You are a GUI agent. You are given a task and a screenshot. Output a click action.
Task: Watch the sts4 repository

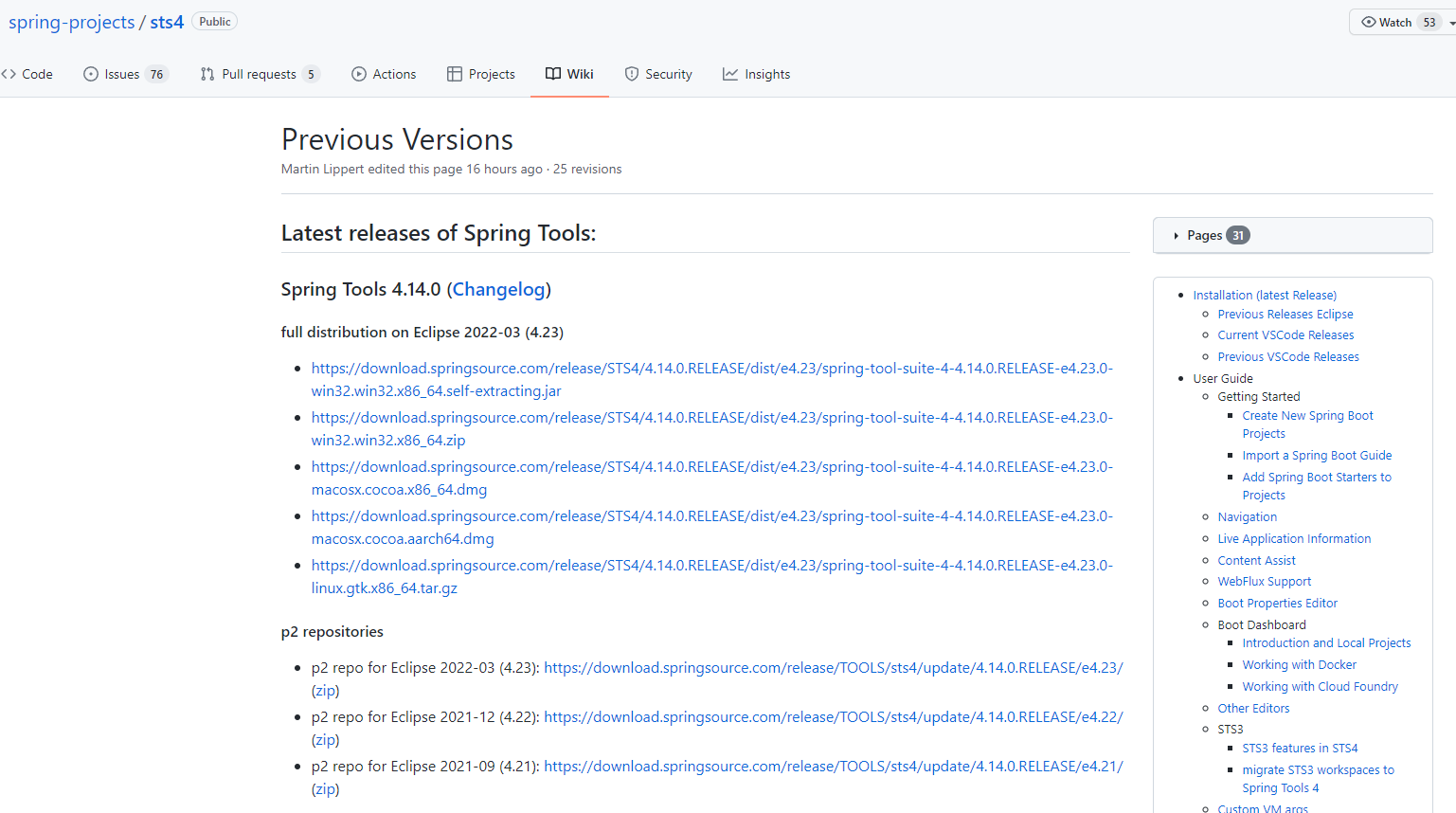click(x=1396, y=22)
